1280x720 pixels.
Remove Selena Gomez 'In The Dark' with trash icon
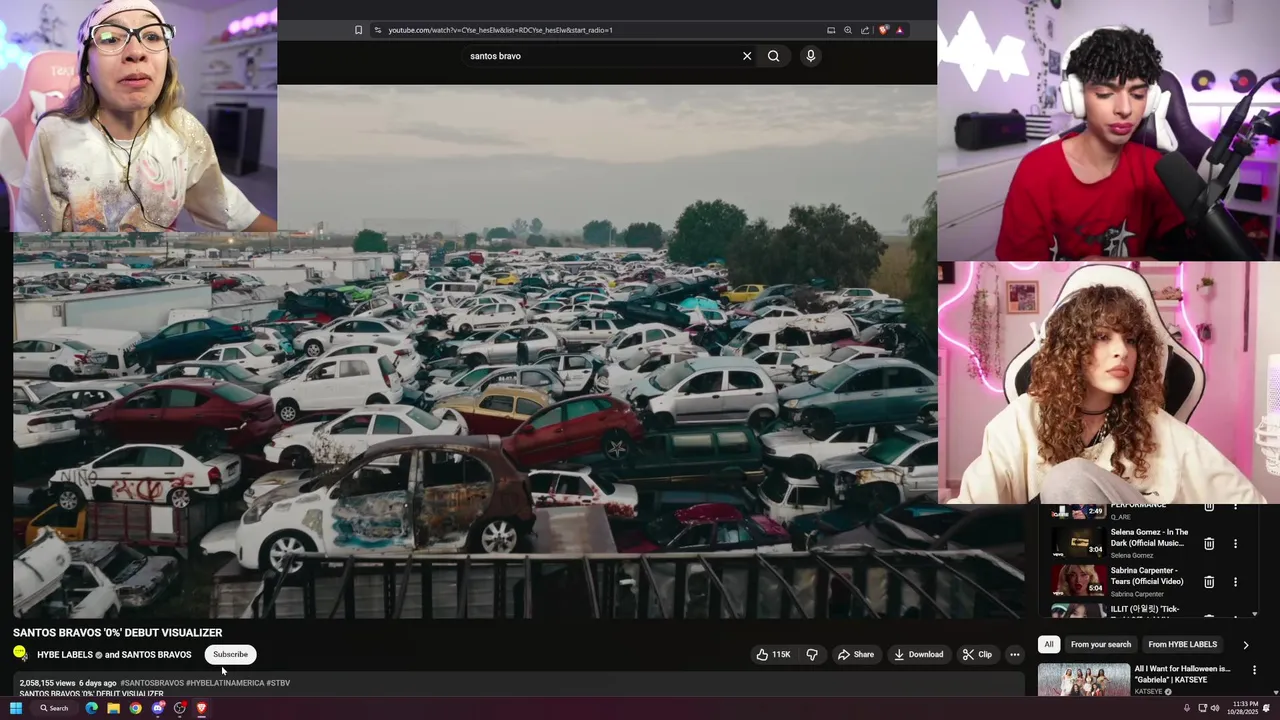(1209, 543)
